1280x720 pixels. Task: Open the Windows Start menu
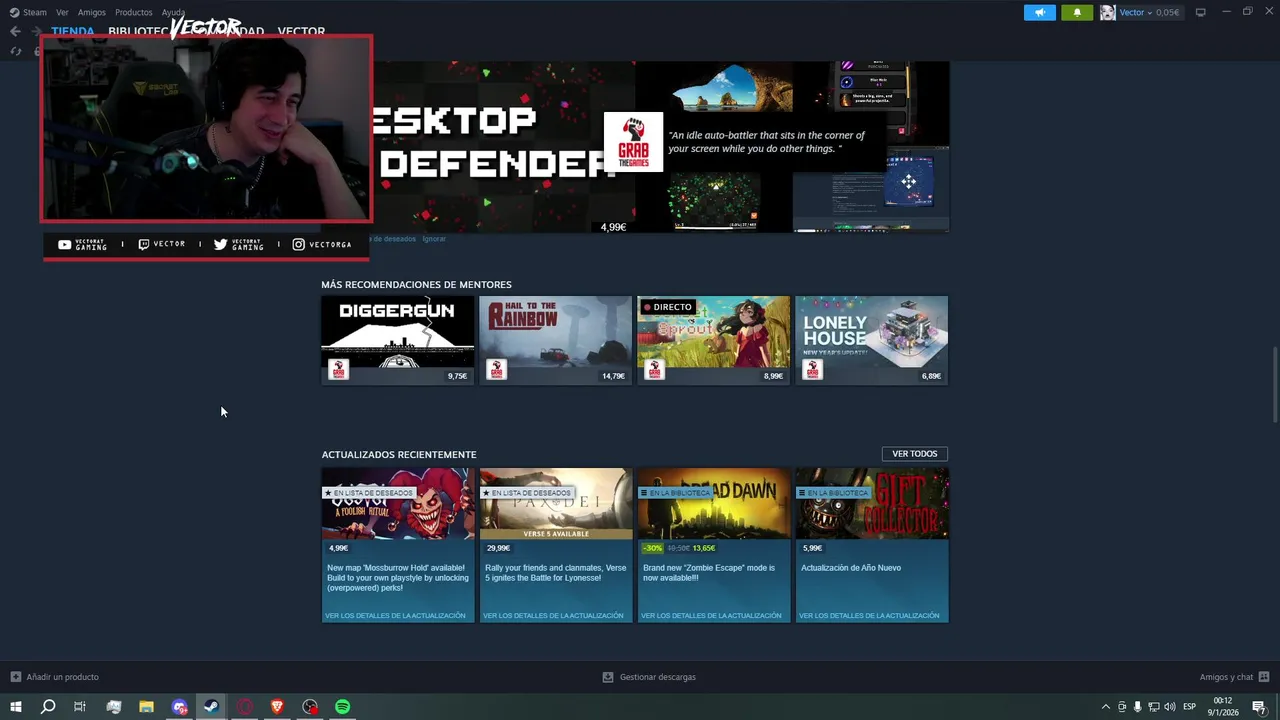click(x=15, y=707)
